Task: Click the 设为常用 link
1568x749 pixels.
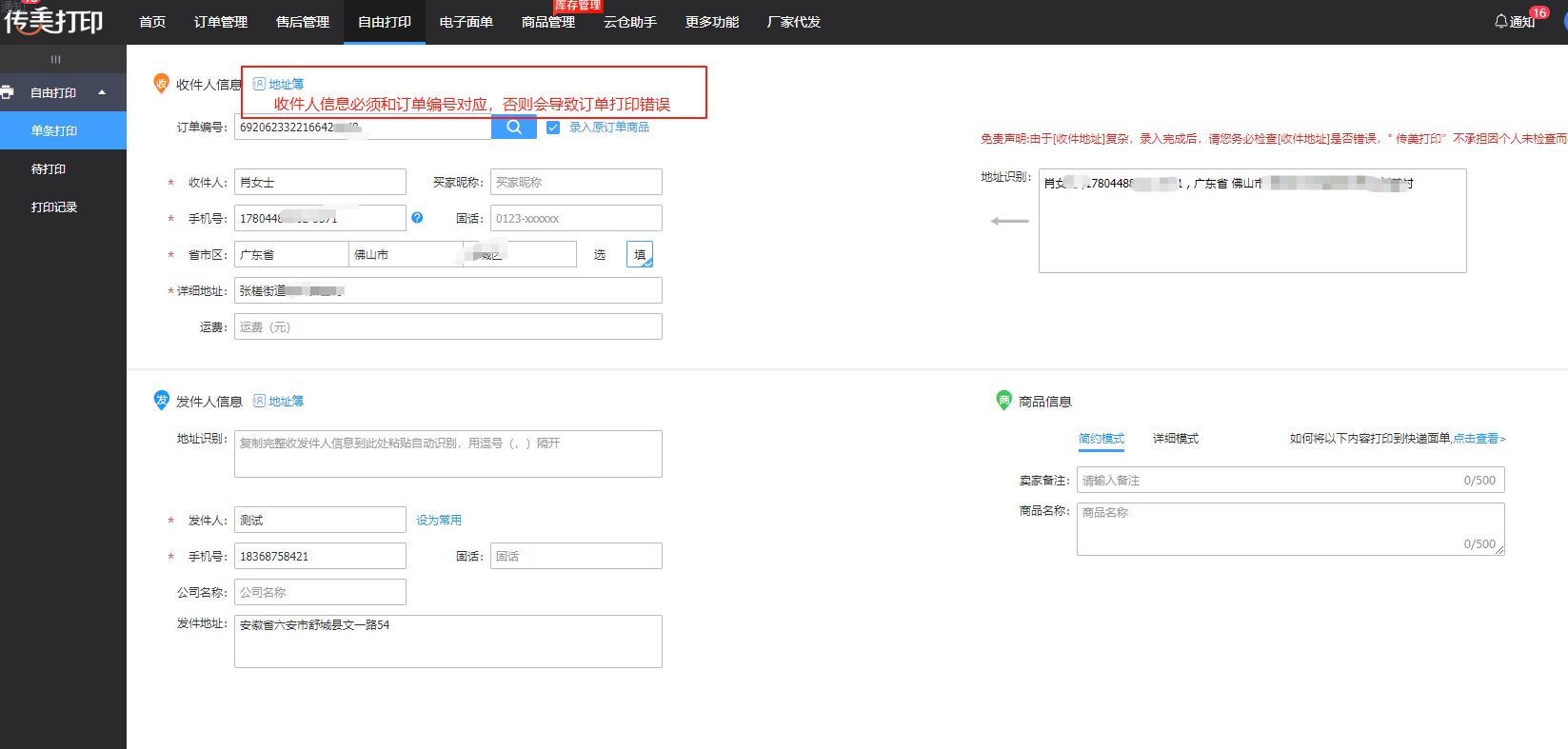Action: click(439, 521)
